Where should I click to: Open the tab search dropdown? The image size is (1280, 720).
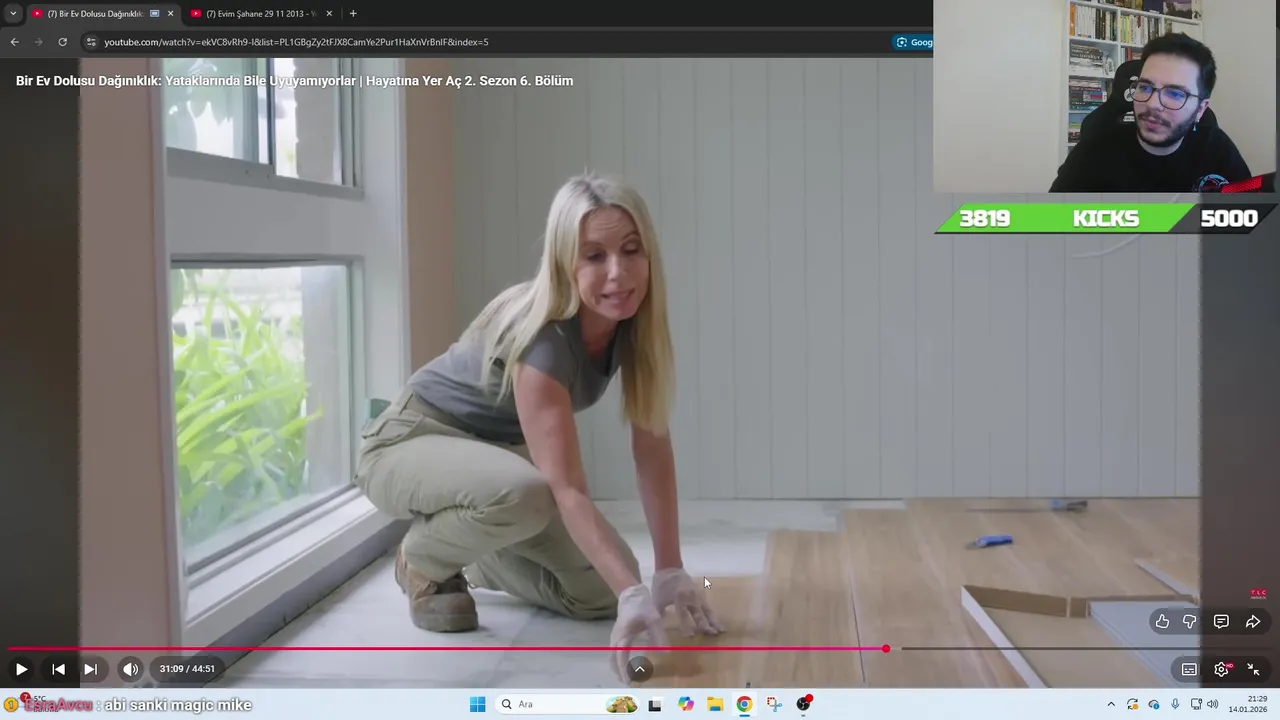(x=13, y=14)
